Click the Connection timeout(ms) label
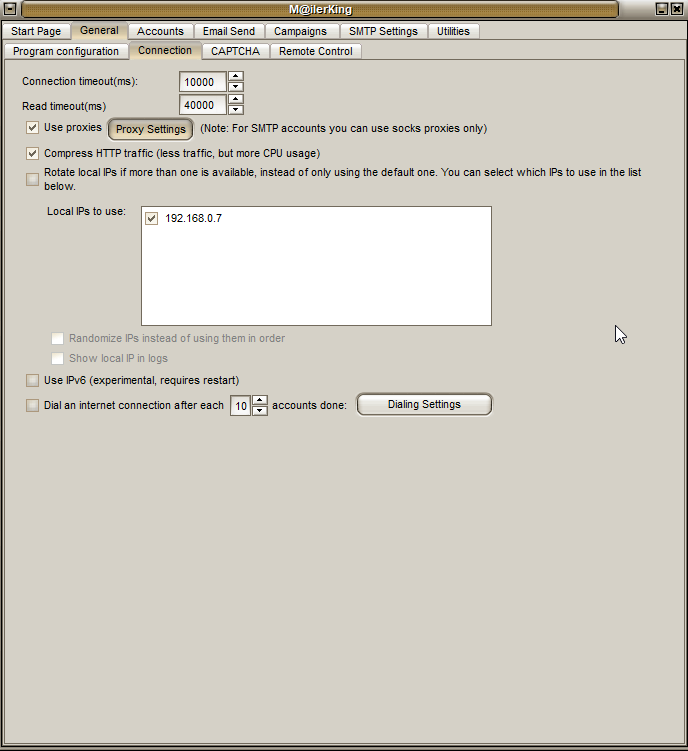The image size is (688, 751). 80,81
